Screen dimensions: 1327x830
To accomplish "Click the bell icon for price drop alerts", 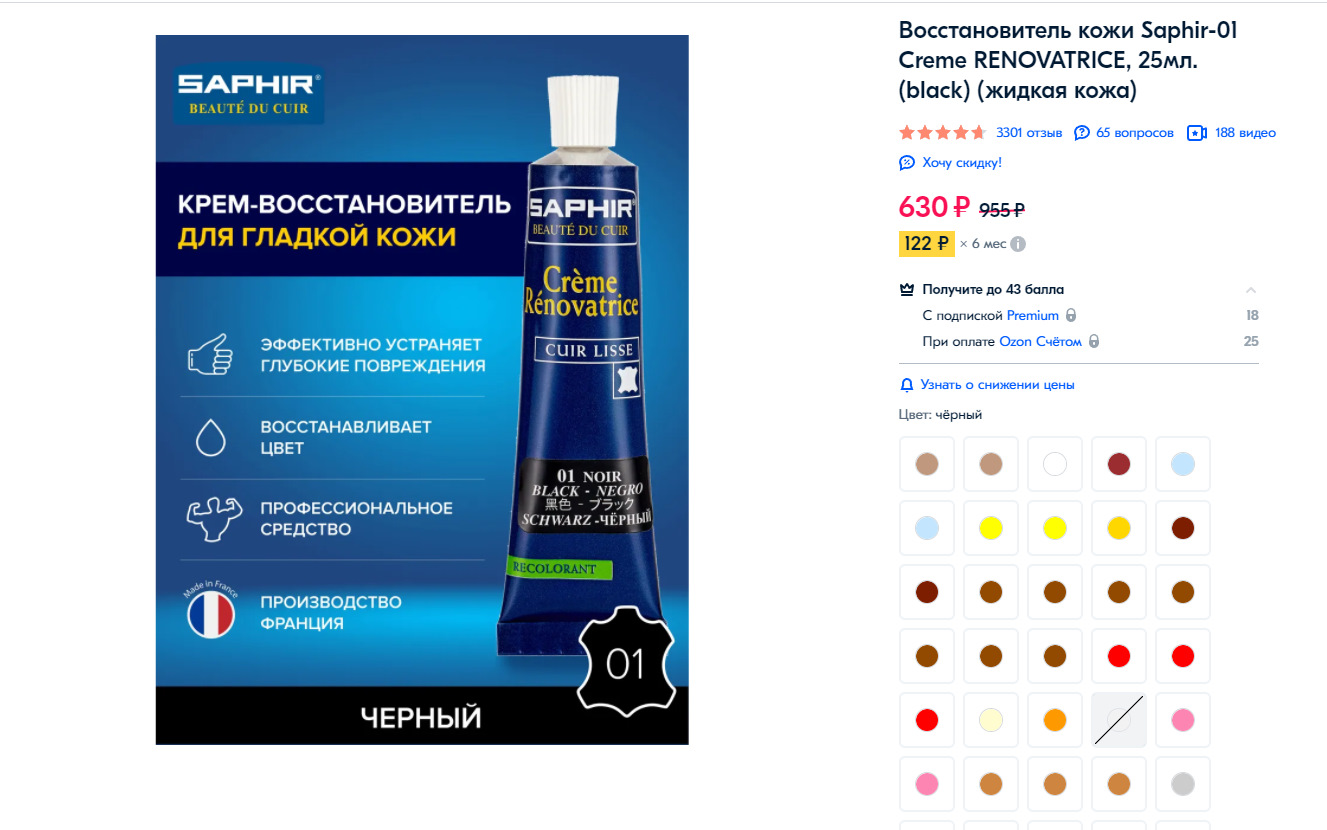I will click(907, 385).
